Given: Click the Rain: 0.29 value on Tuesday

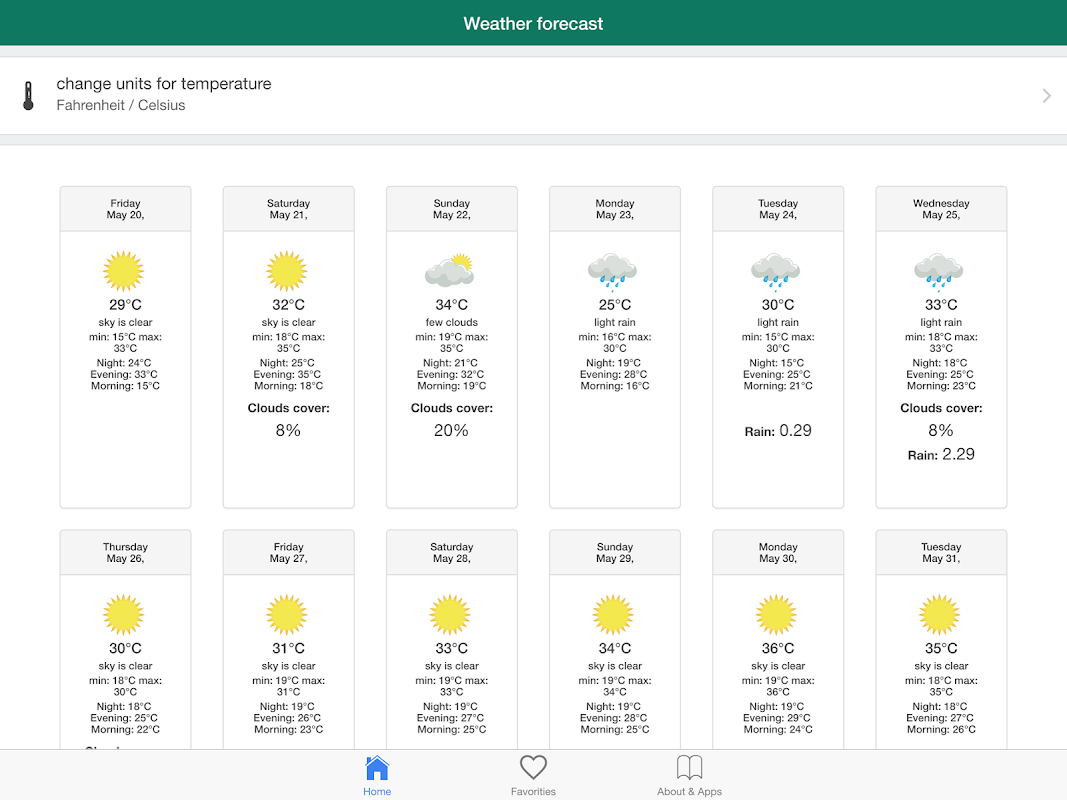Looking at the screenshot, I should coord(778,431).
